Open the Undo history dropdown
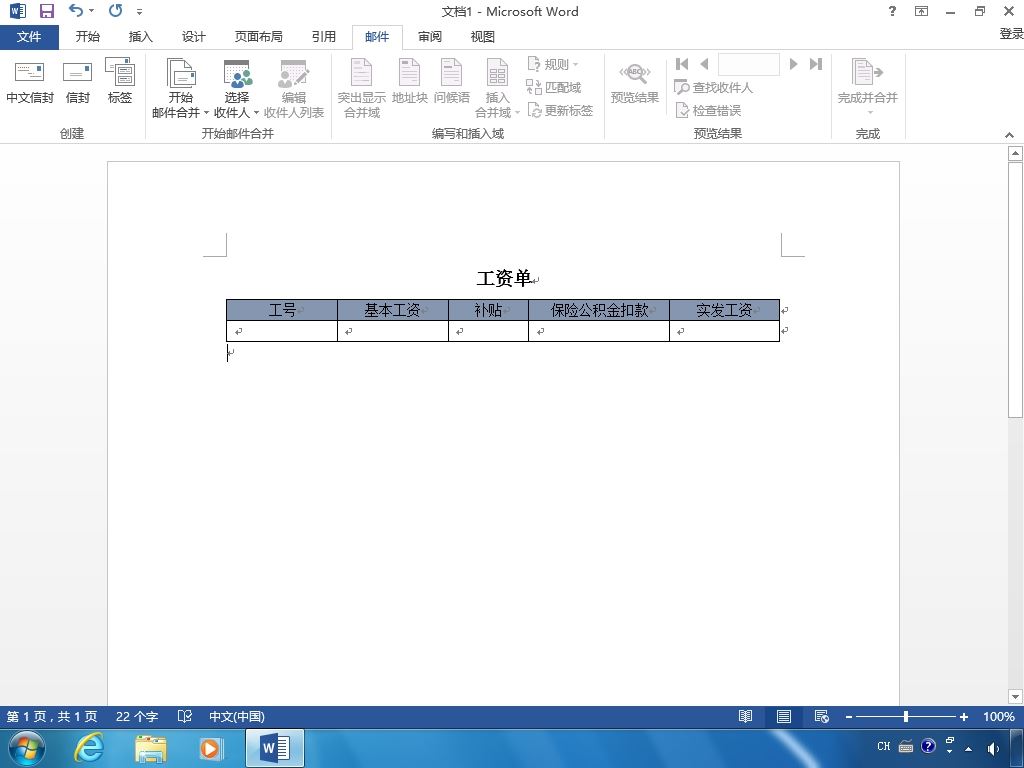Viewport: 1024px width, 768px height. tap(91, 11)
